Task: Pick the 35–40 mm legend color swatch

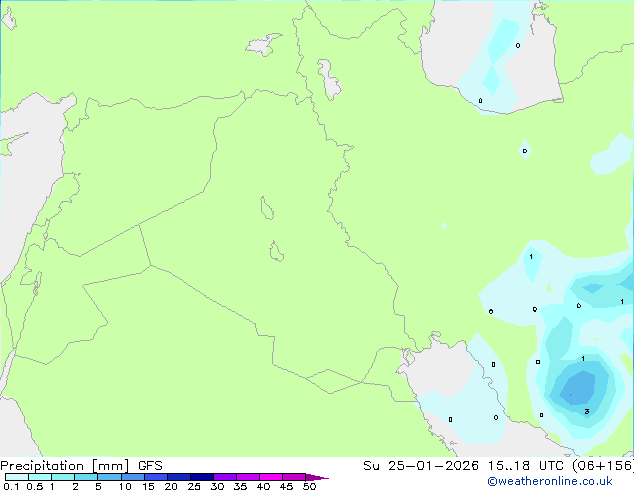Action: pos(247,477)
